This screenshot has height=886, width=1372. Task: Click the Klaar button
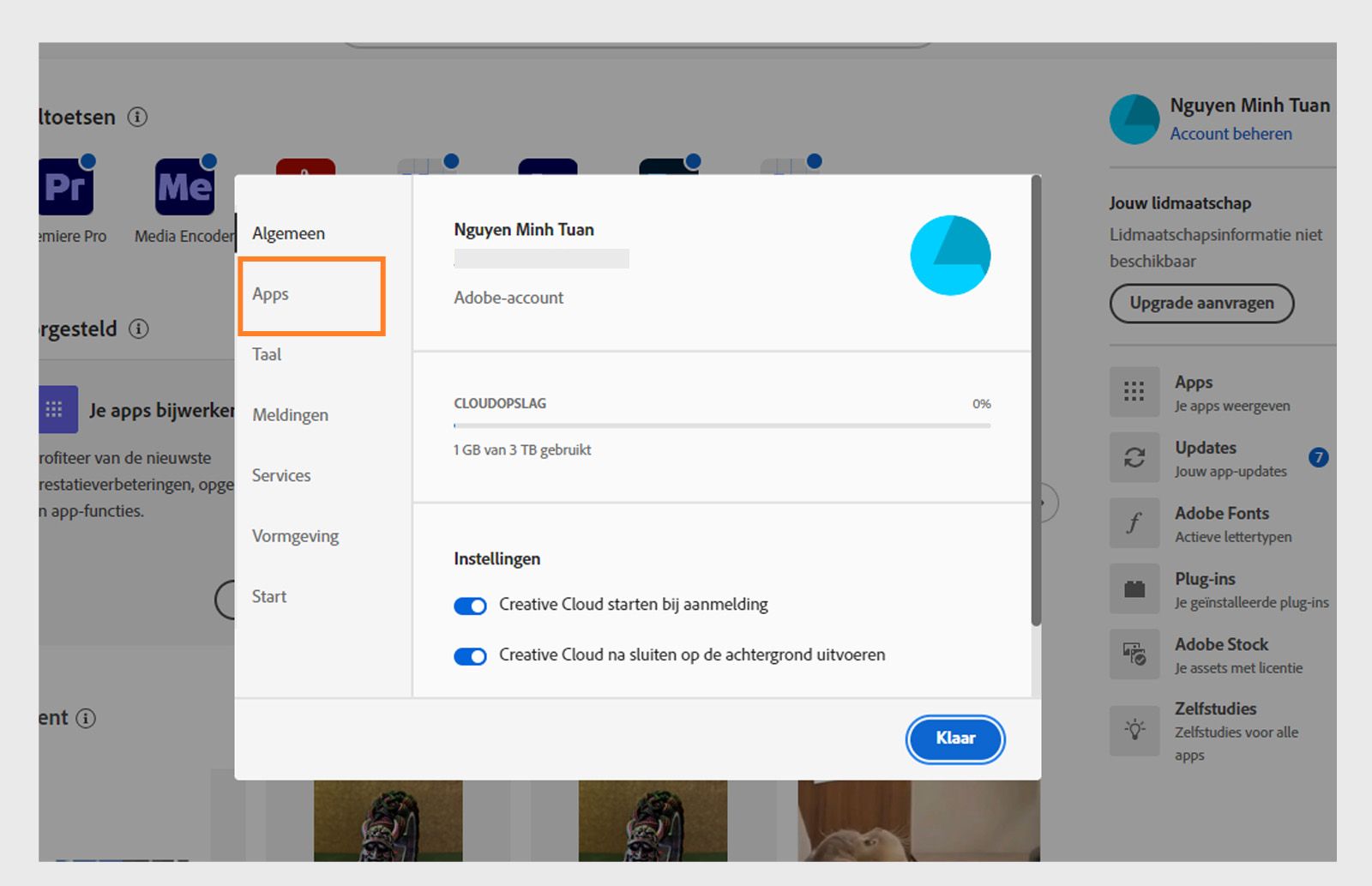click(954, 738)
